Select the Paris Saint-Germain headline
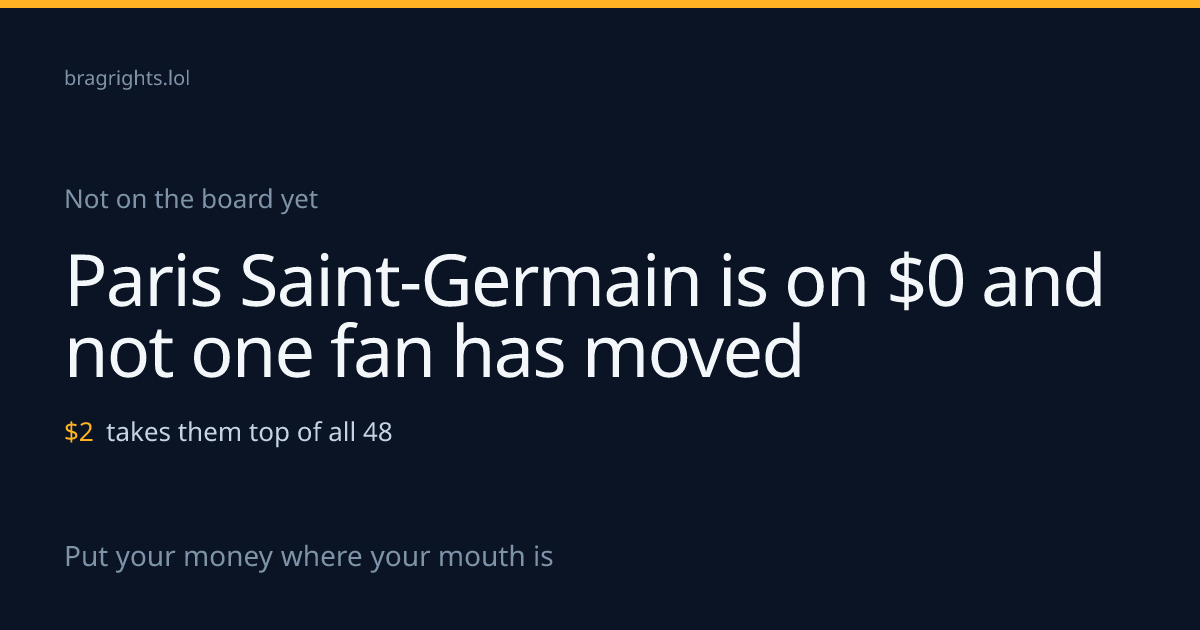This screenshot has width=1200, height=630. (x=585, y=316)
